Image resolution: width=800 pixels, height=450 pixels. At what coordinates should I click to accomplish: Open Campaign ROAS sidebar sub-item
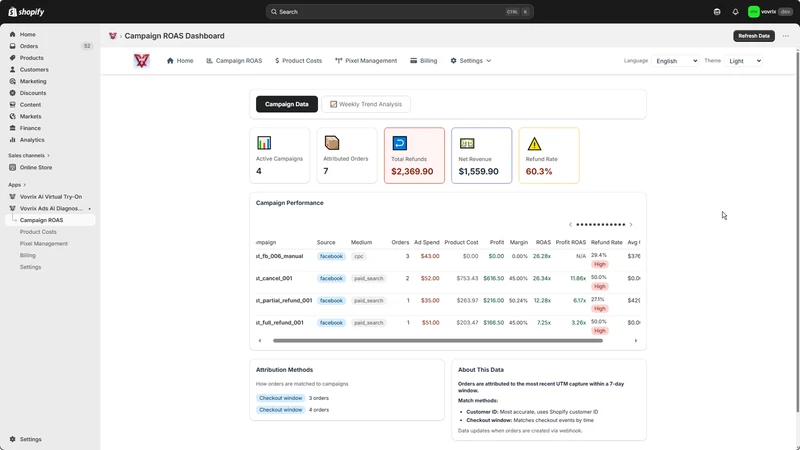point(50,220)
